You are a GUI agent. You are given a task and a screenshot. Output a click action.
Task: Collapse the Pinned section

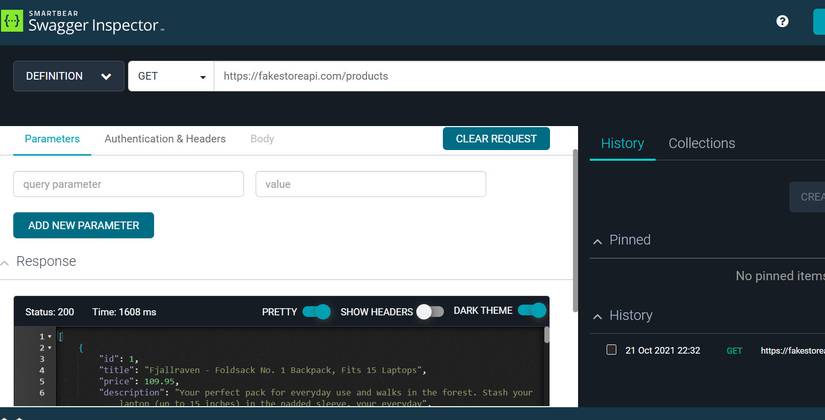tap(597, 242)
